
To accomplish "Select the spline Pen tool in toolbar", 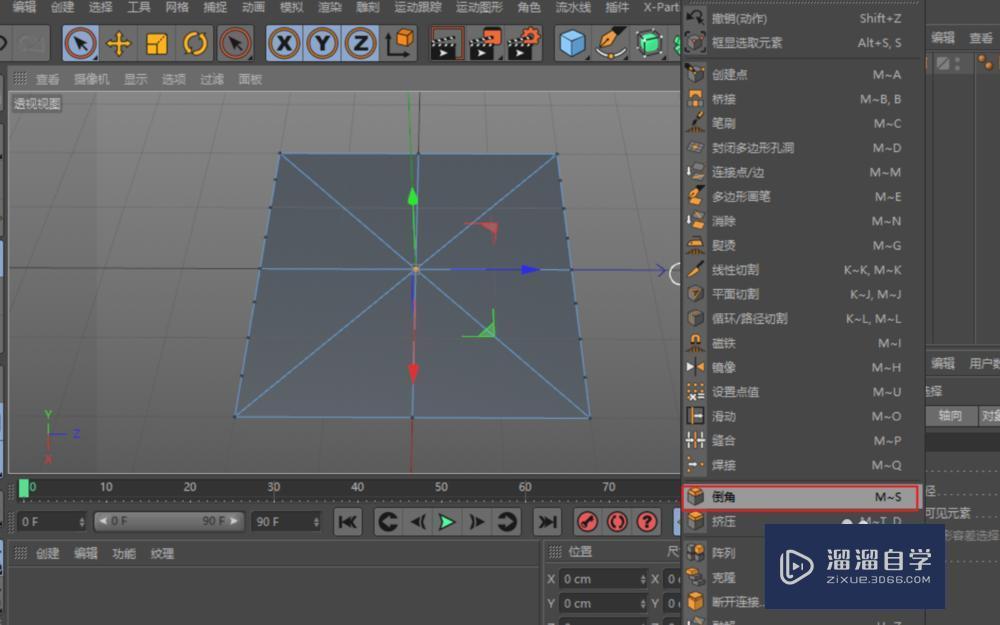I will click(611, 43).
